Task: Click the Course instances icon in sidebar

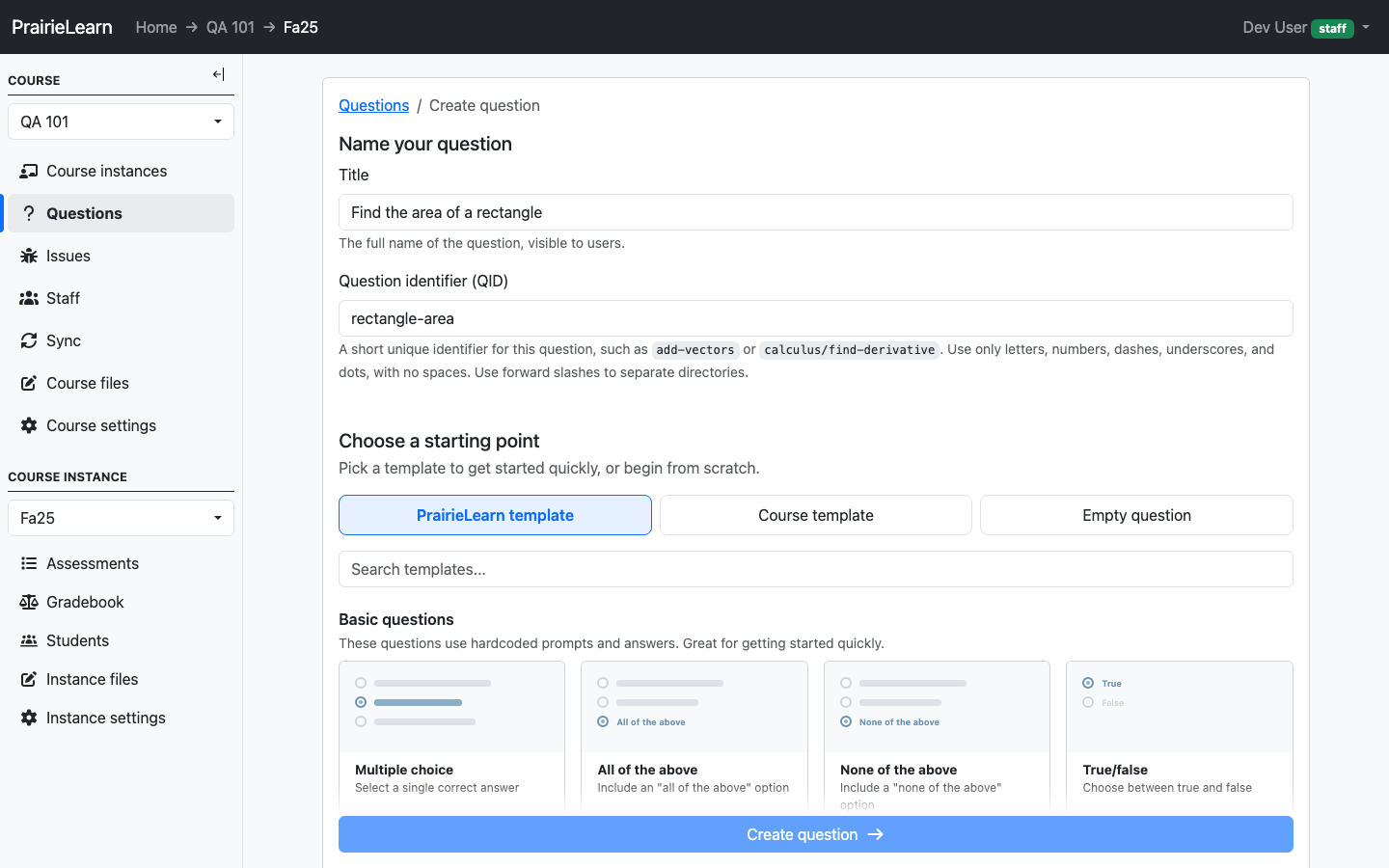Action: point(29,171)
